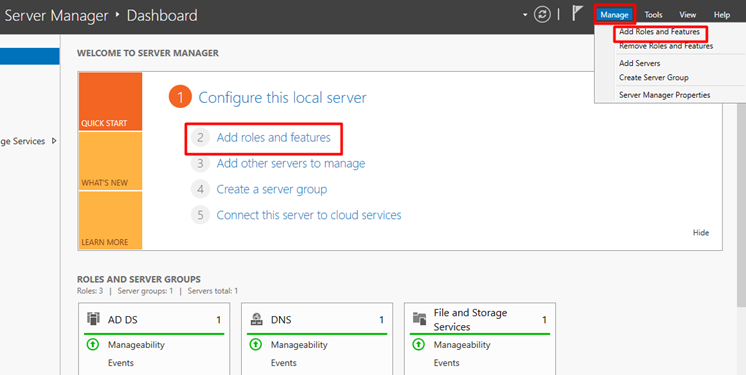Click the vertical scrollbar on right edge
The height and width of the screenshot is (375, 746).
pyautogui.click(x=742, y=190)
